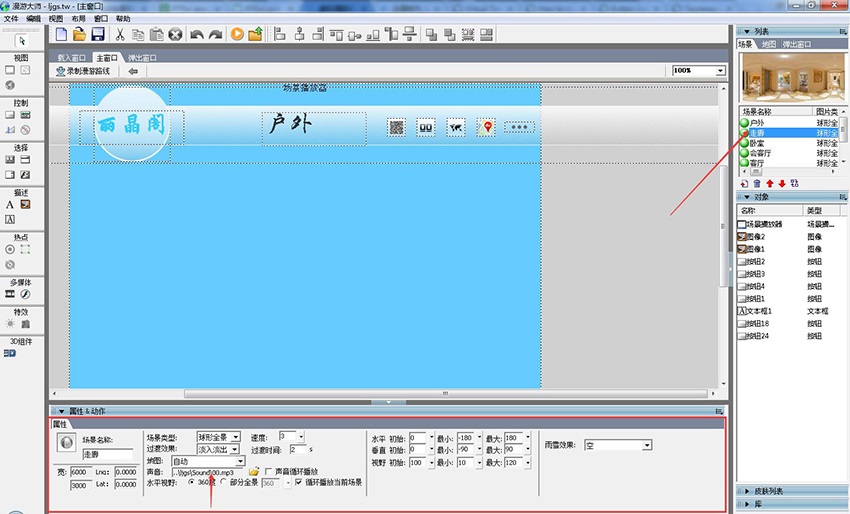Click the Undo arrow icon

(x=197, y=34)
